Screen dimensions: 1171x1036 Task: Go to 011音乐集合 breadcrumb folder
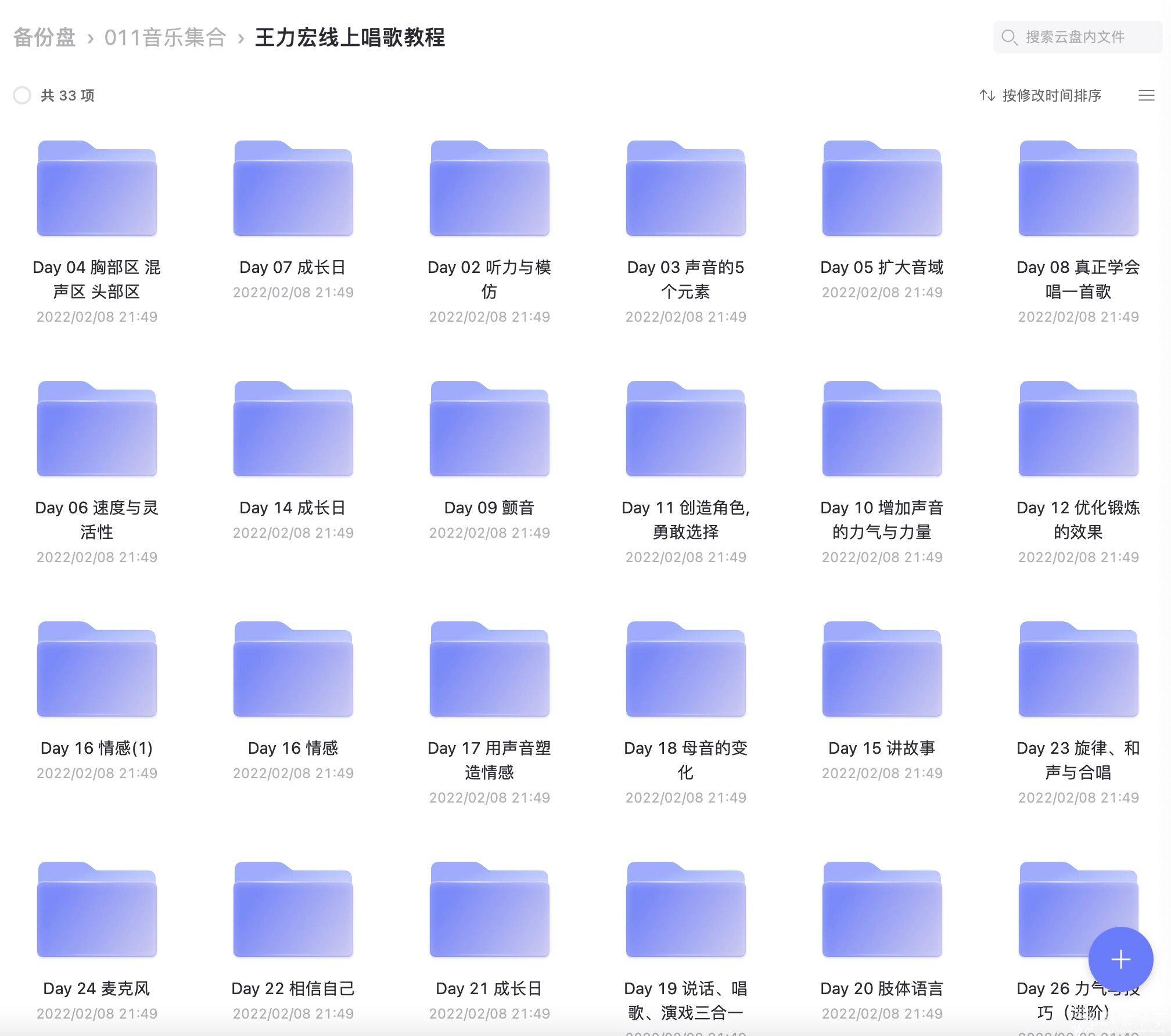(x=165, y=38)
